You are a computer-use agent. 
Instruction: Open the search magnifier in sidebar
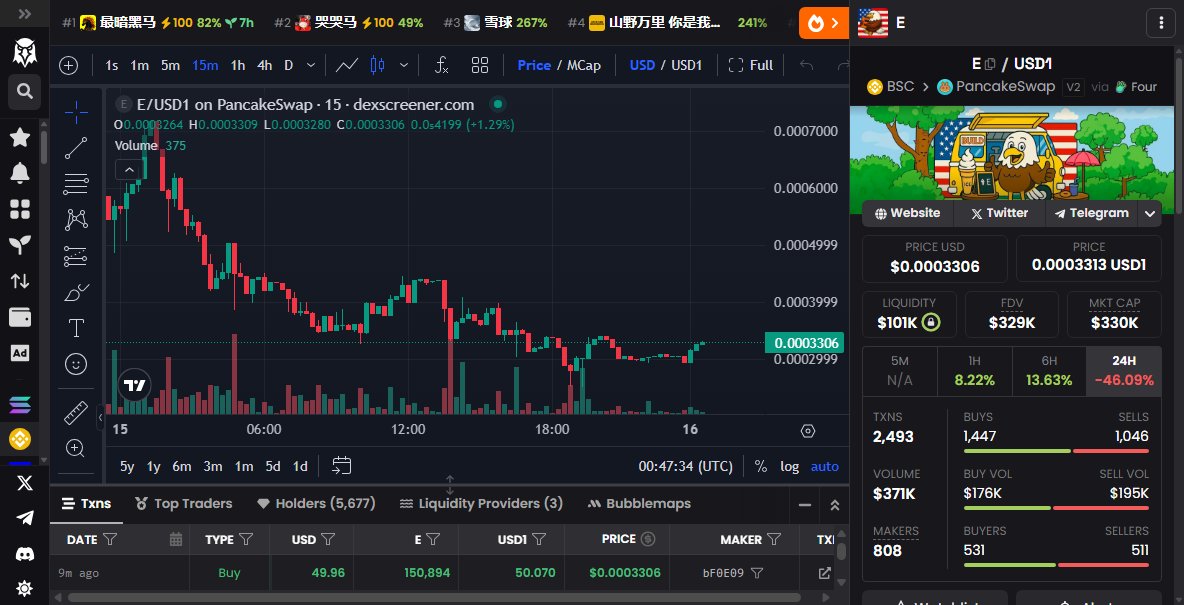[x=24, y=91]
